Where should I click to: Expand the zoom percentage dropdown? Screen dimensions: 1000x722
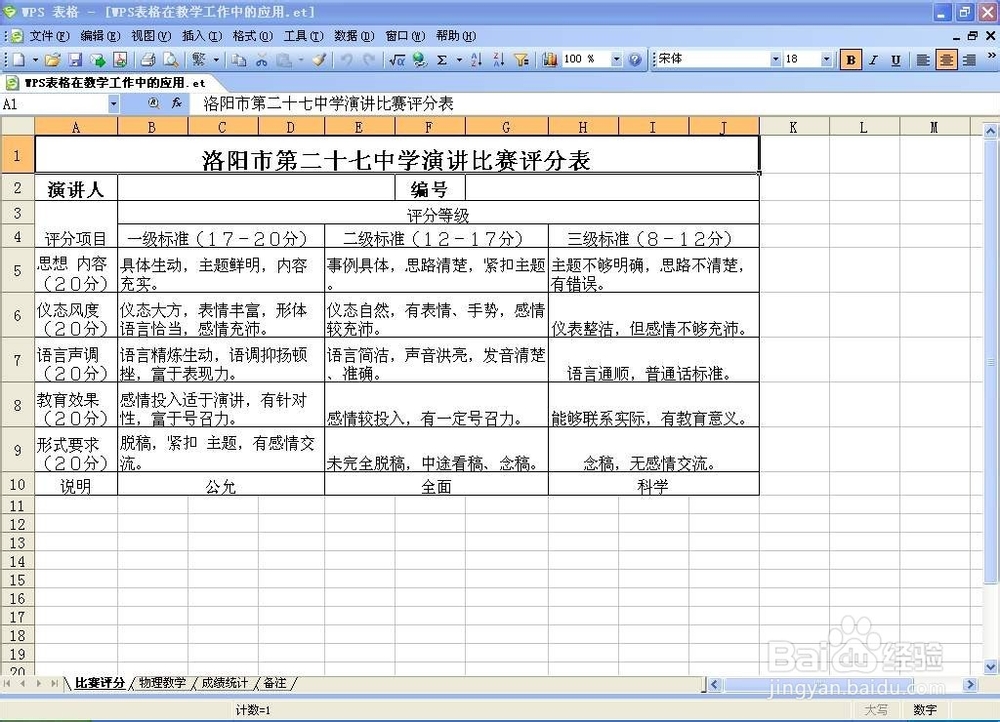(x=618, y=59)
